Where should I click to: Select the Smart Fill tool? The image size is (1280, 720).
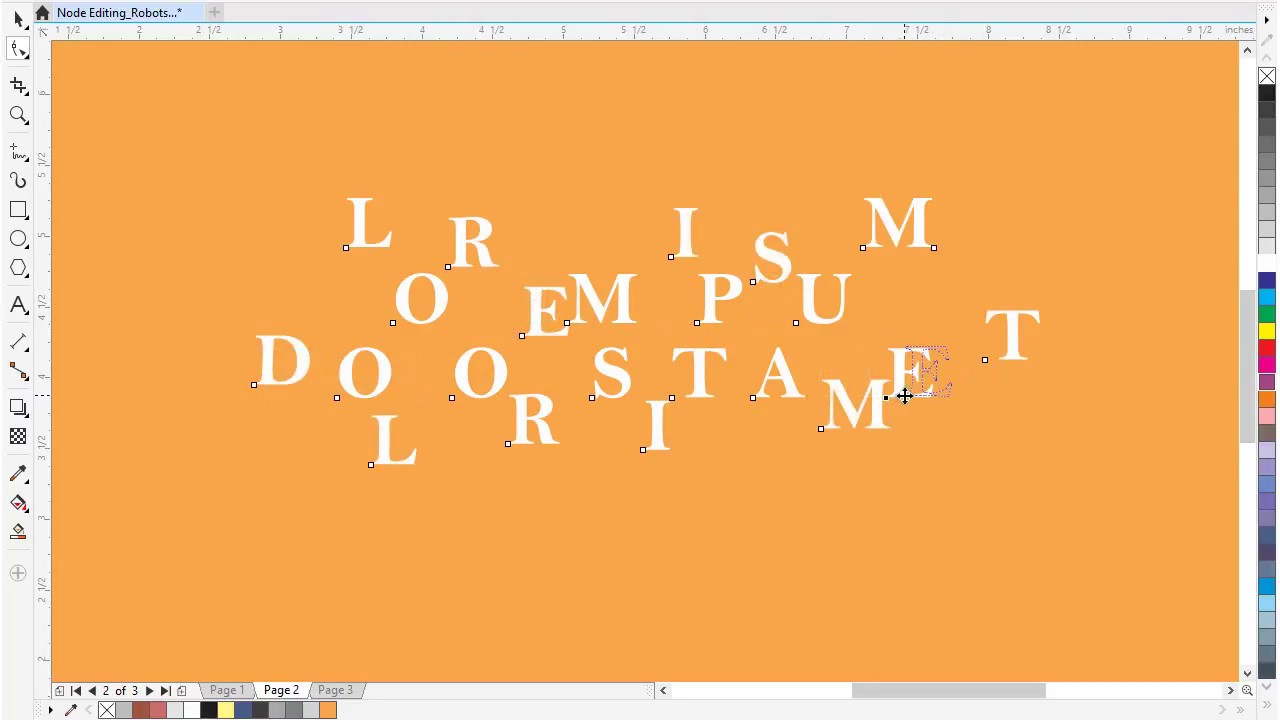tap(18, 531)
